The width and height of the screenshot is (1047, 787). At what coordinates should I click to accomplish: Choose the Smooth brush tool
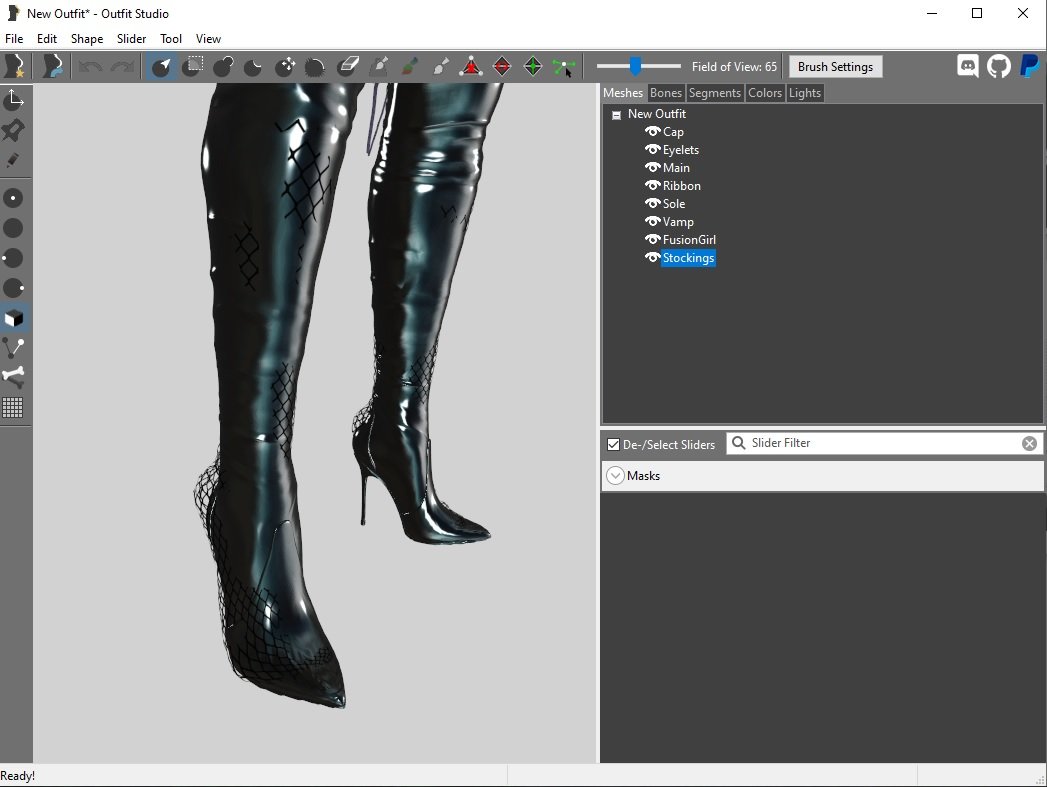[x=315, y=67]
